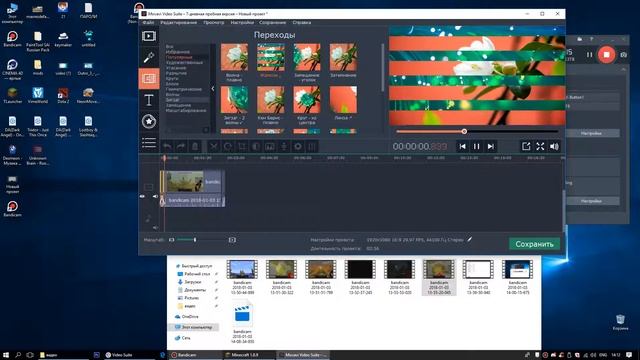Open the Сохранение menu

(272, 22)
